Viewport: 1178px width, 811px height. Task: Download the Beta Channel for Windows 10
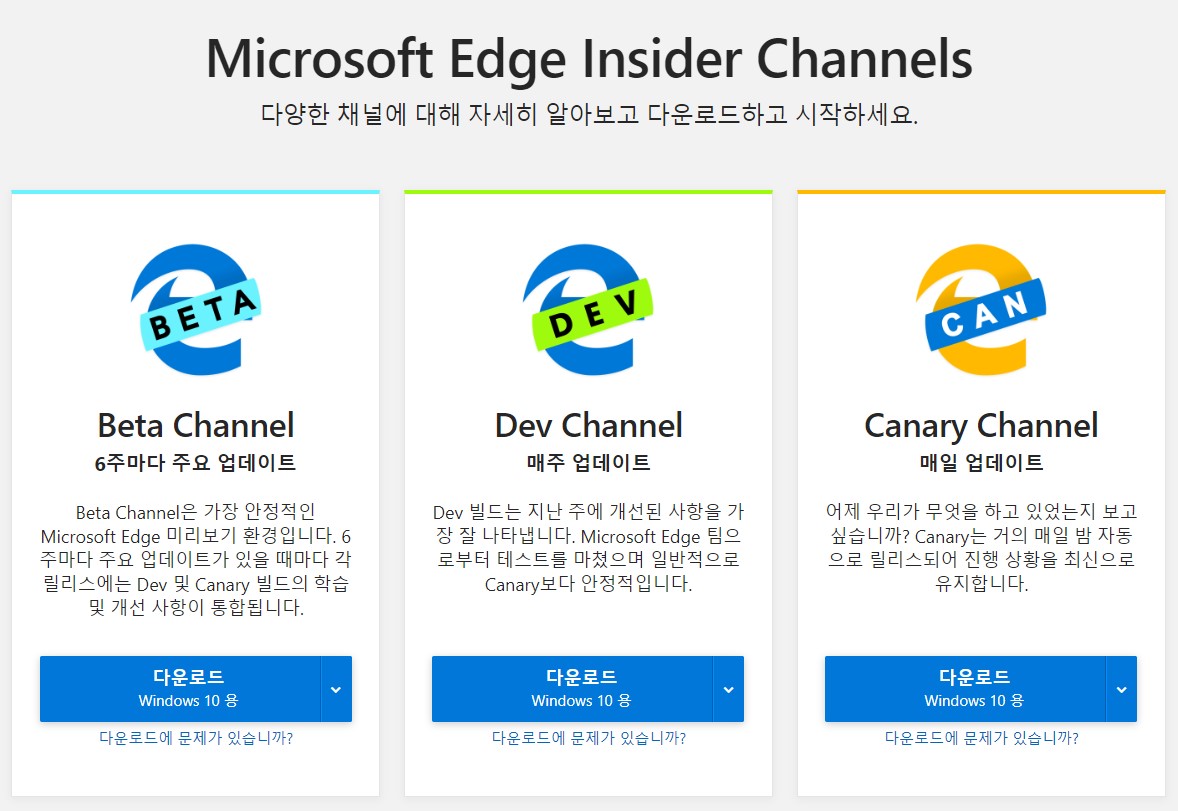tap(180, 688)
